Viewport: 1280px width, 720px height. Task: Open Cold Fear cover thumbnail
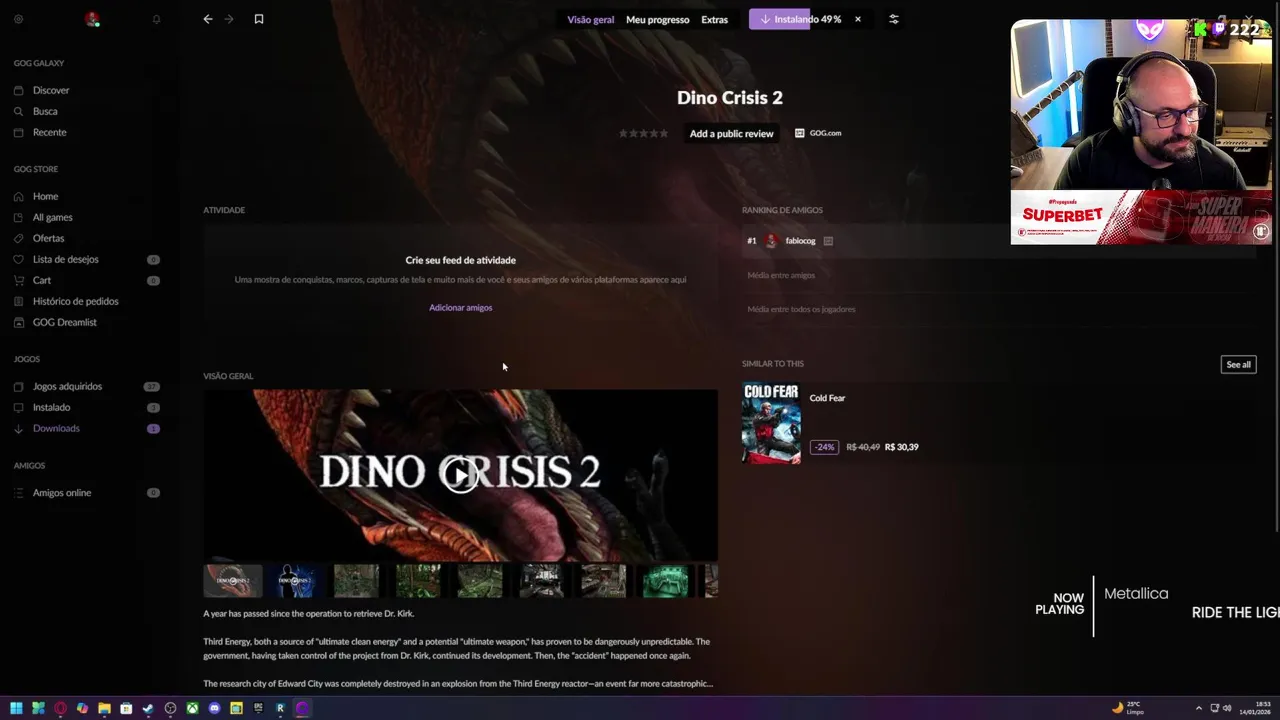tap(771, 423)
